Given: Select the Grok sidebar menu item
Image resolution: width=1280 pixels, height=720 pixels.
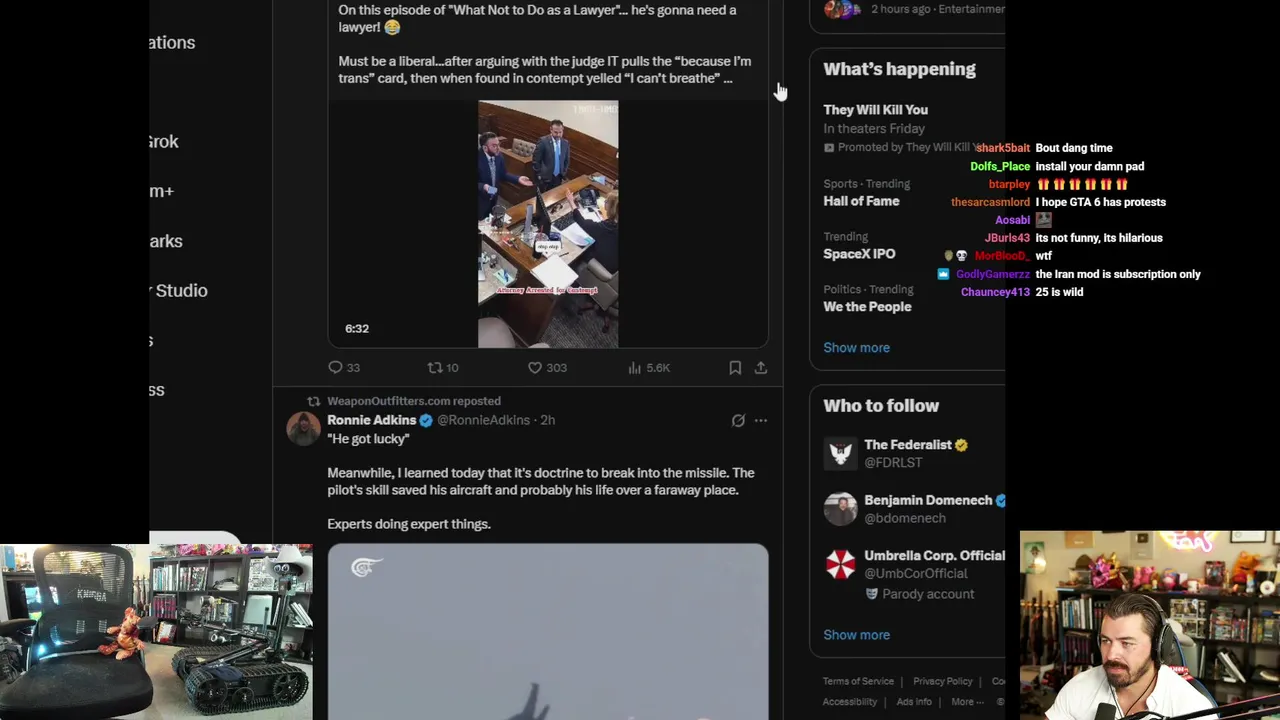Looking at the screenshot, I should tap(164, 142).
